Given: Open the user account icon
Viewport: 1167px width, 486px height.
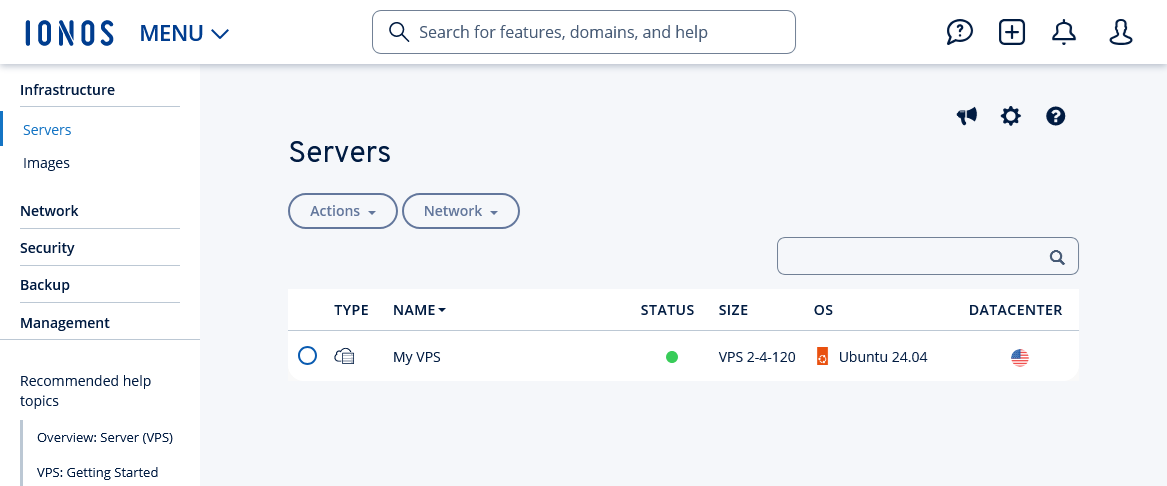Looking at the screenshot, I should point(1120,32).
